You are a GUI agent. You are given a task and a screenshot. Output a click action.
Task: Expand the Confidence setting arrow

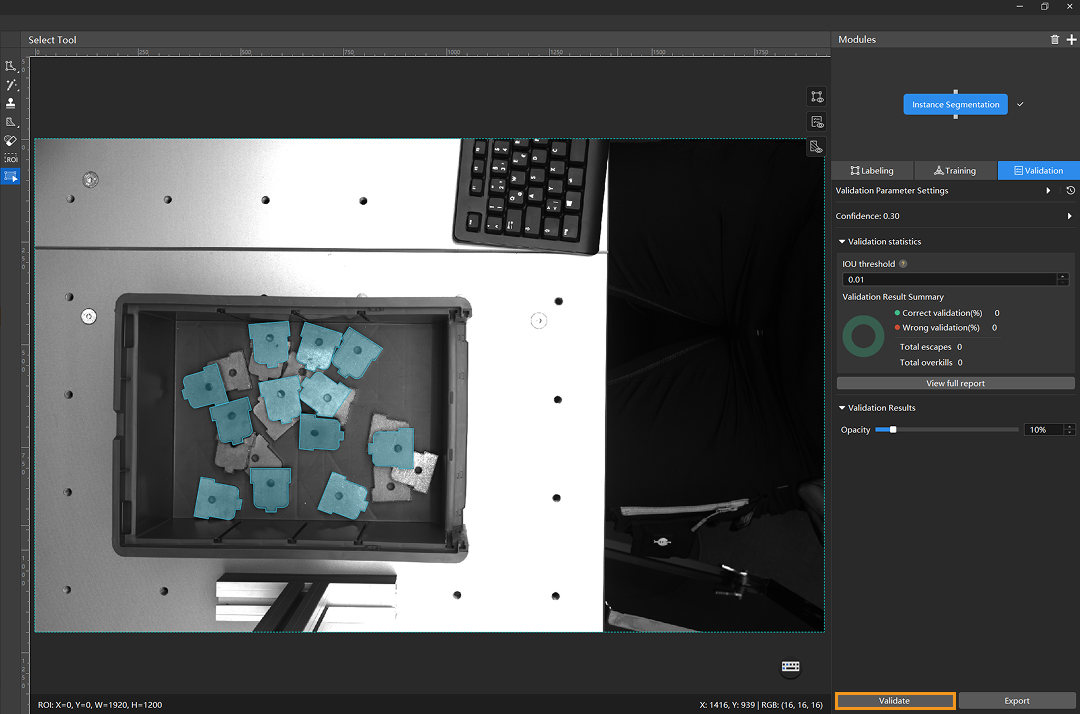coord(1070,216)
